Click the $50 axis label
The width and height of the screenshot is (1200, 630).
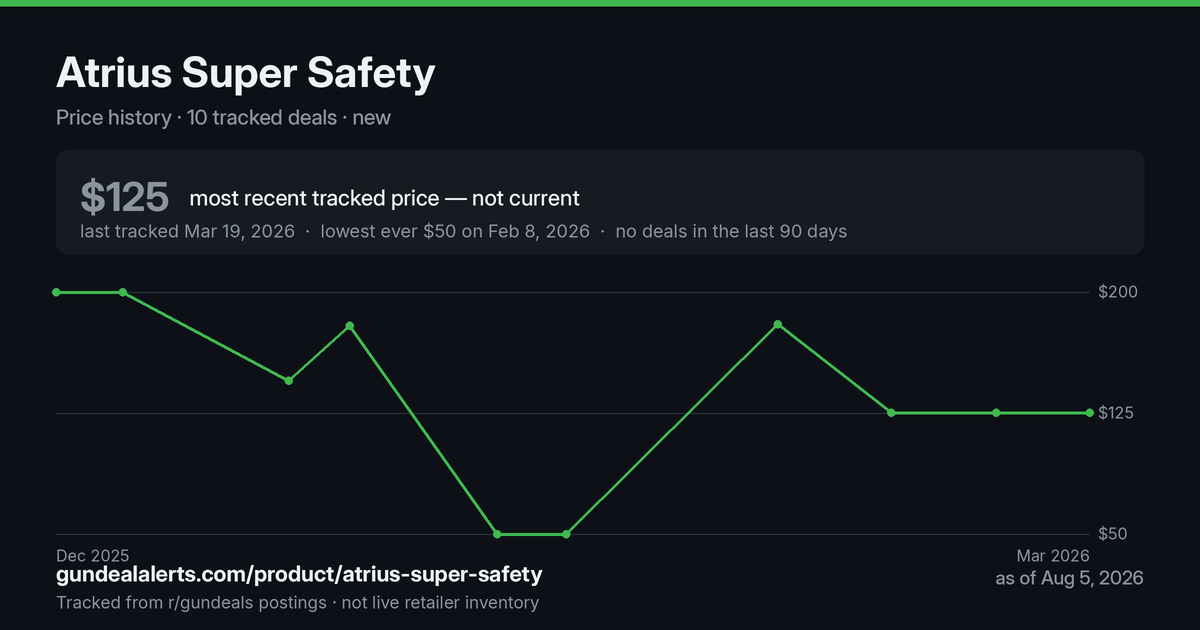click(1113, 534)
